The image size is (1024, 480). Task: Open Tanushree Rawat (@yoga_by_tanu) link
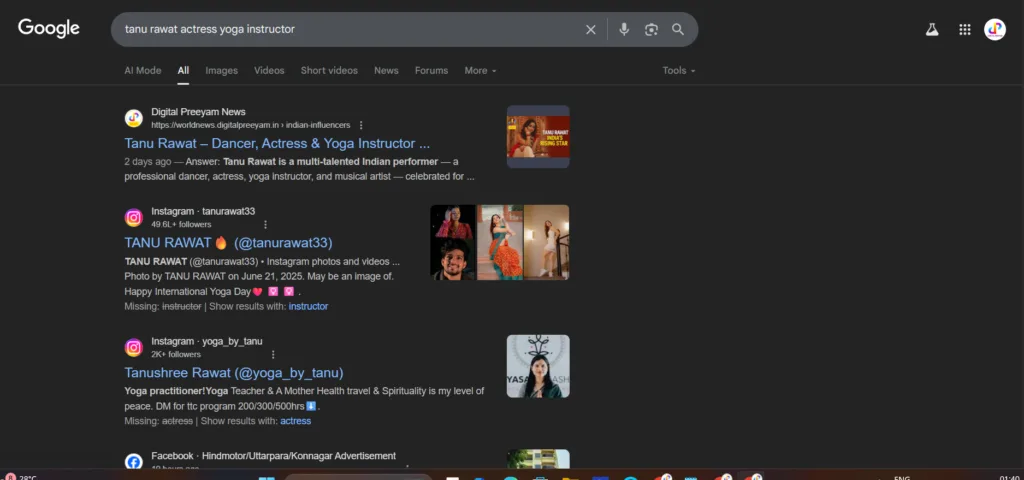(x=234, y=373)
